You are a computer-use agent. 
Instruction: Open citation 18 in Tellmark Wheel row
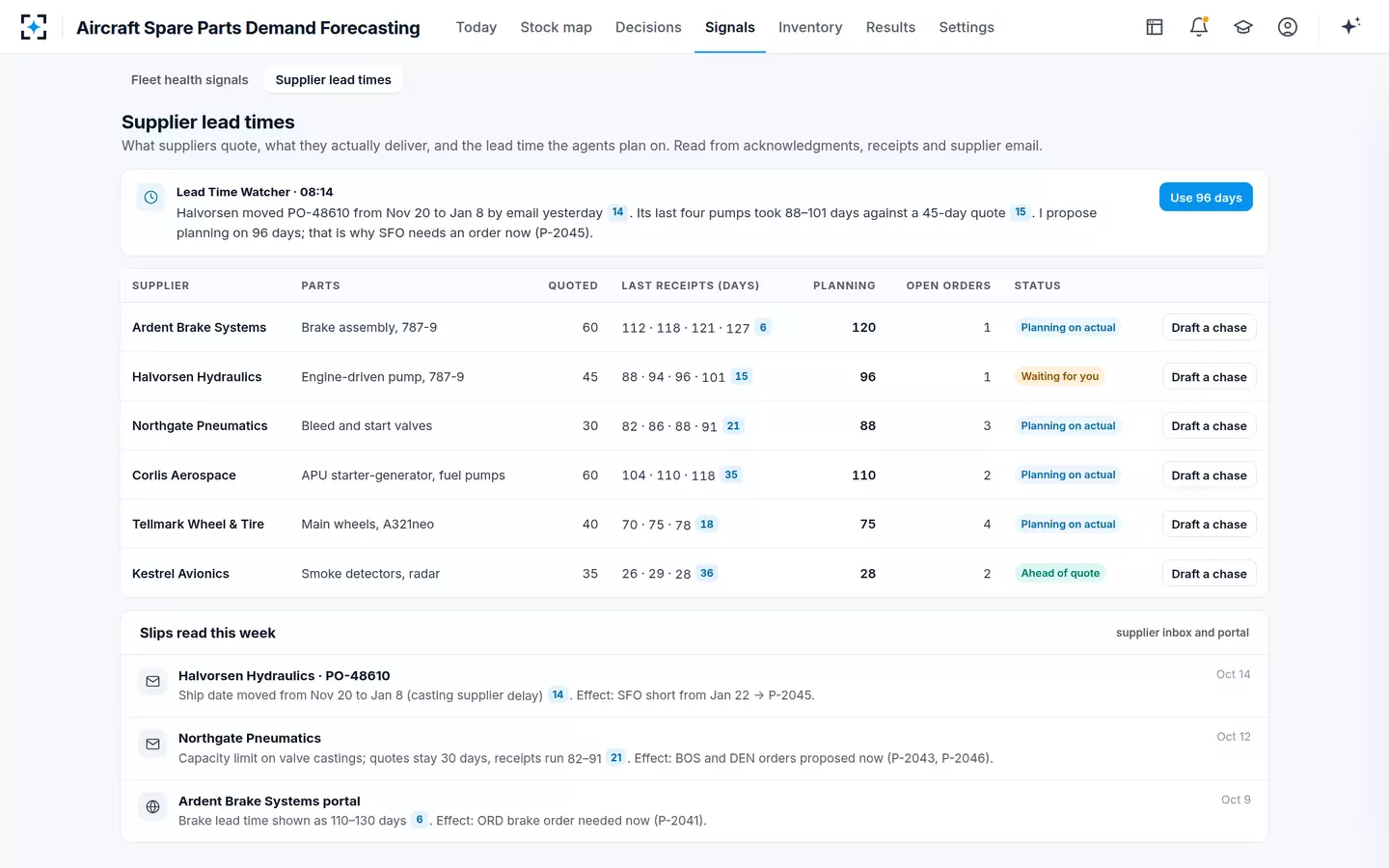coord(707,524)
